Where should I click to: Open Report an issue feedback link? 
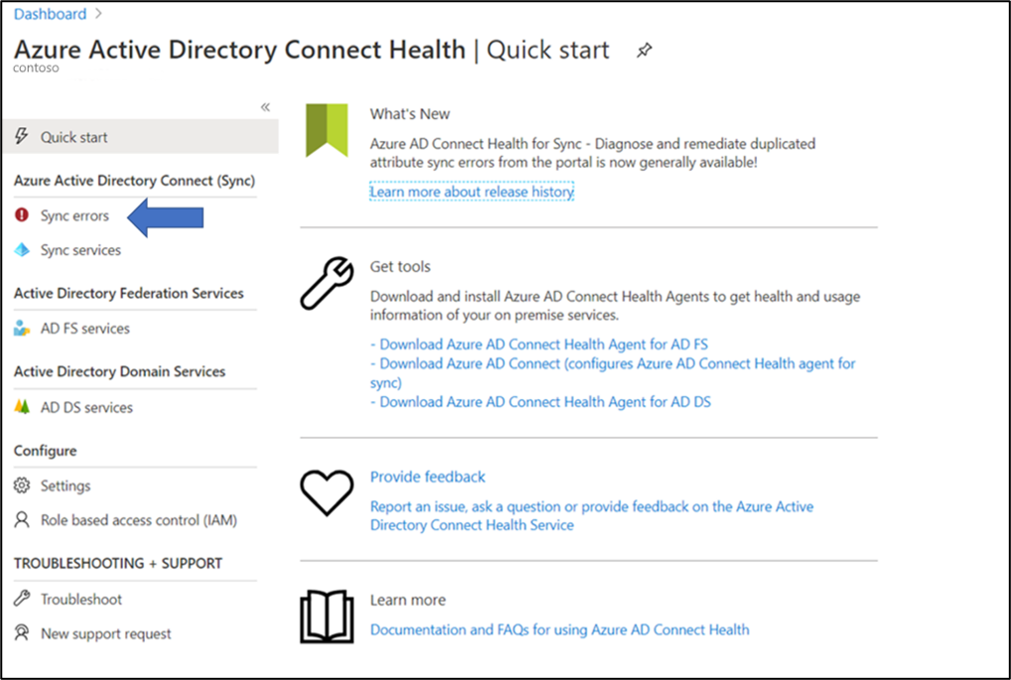[x=591, y=516]
